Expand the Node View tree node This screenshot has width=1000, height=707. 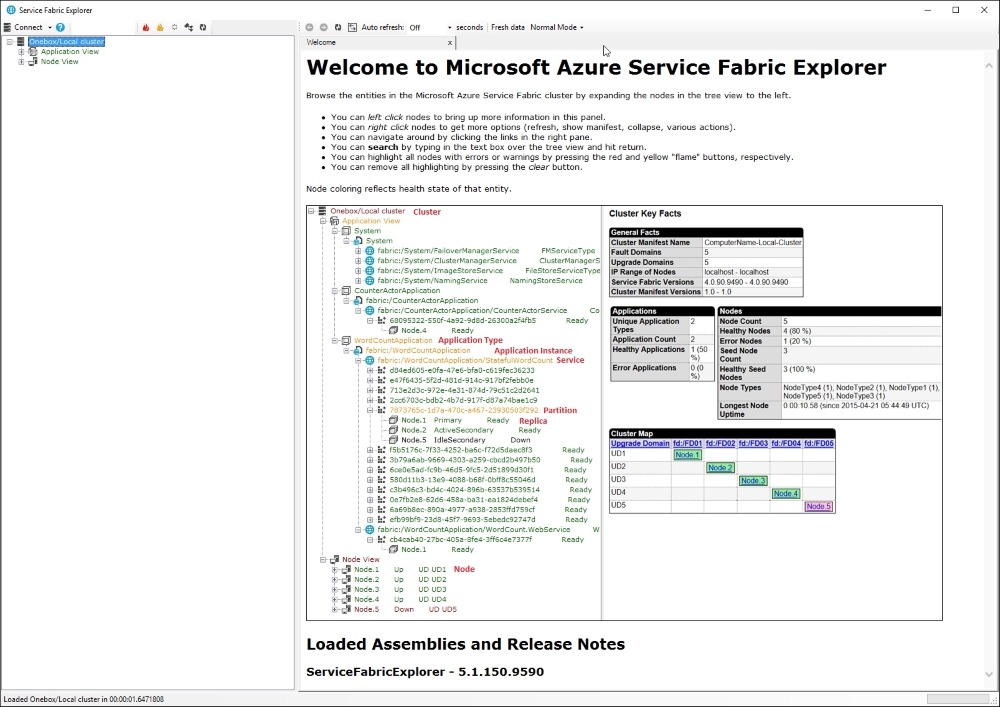click(21, 62)
